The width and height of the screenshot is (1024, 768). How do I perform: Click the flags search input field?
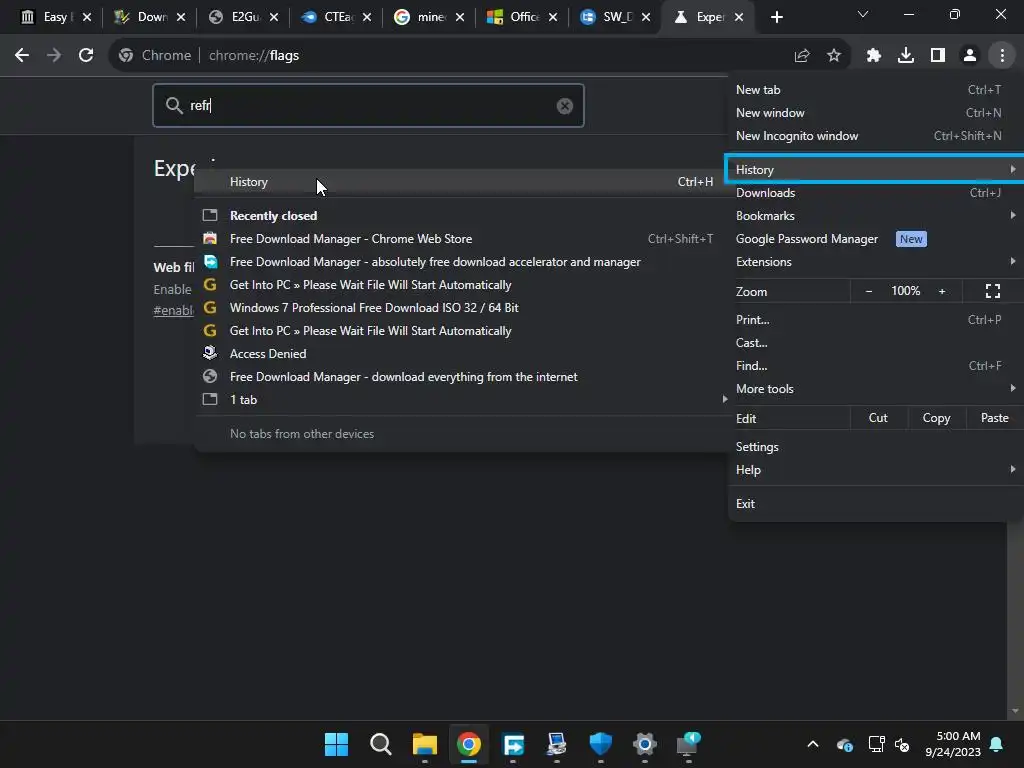coord(368,106)
